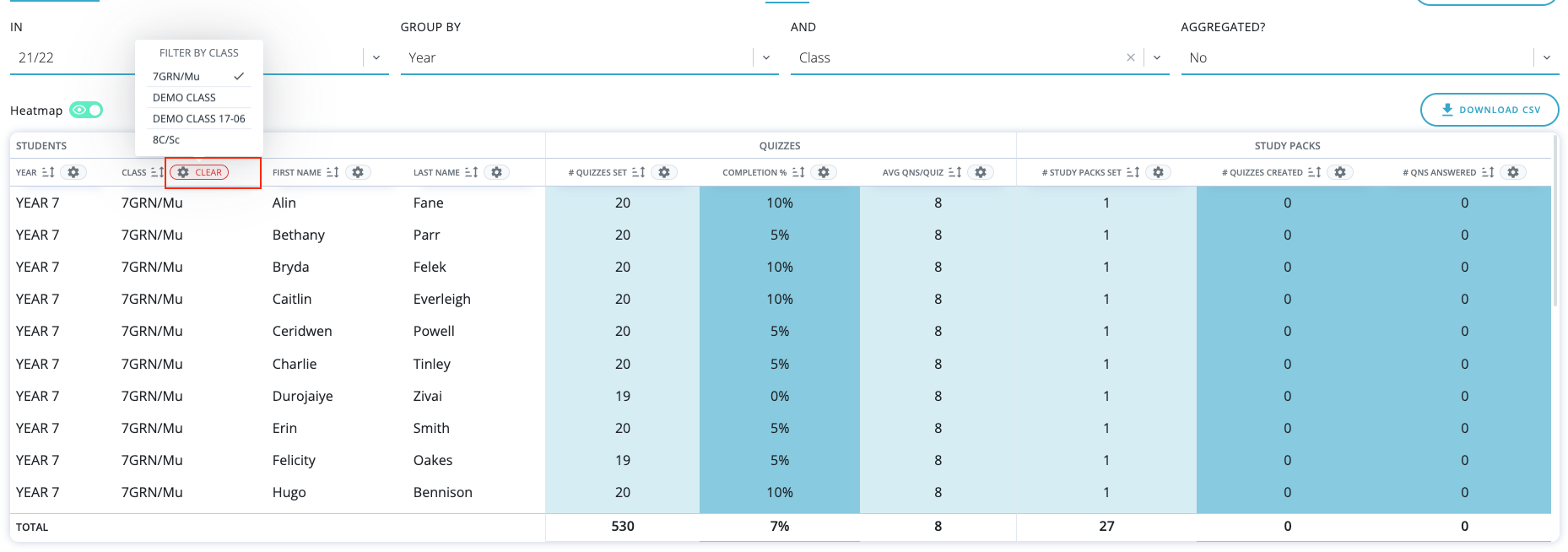
Task: Select DEMO CLASS in filter list
Action: [x=184, y=98]
